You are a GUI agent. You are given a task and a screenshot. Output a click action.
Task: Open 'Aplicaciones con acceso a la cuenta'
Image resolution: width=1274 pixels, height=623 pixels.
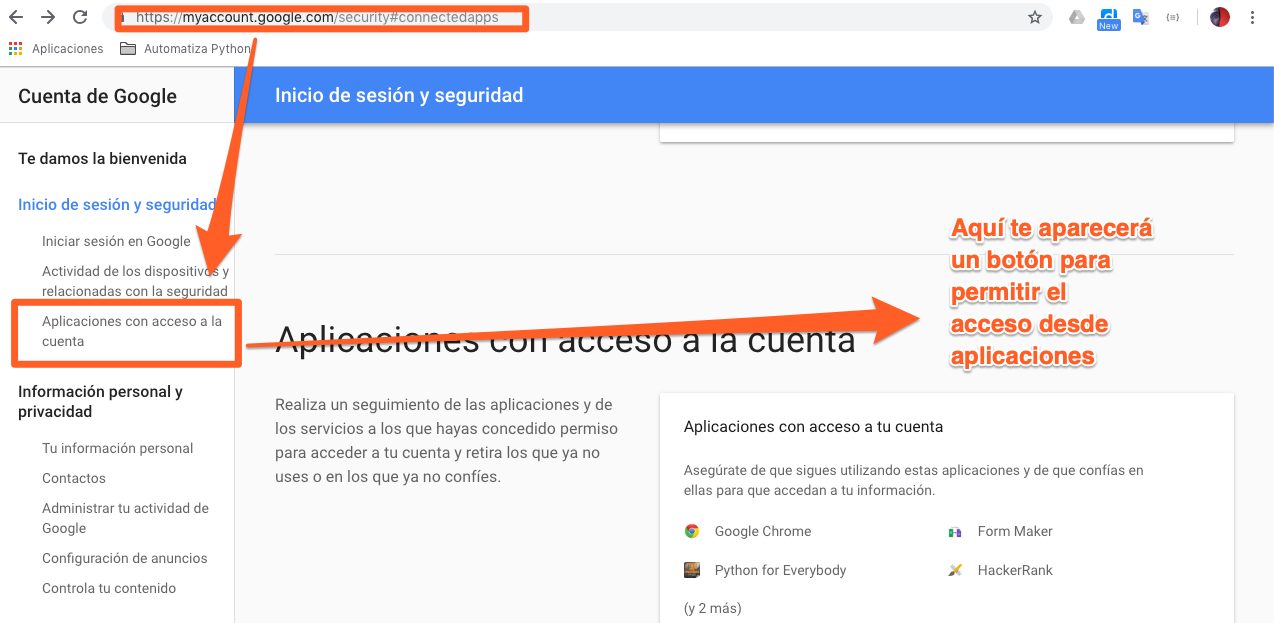[132, 331]
